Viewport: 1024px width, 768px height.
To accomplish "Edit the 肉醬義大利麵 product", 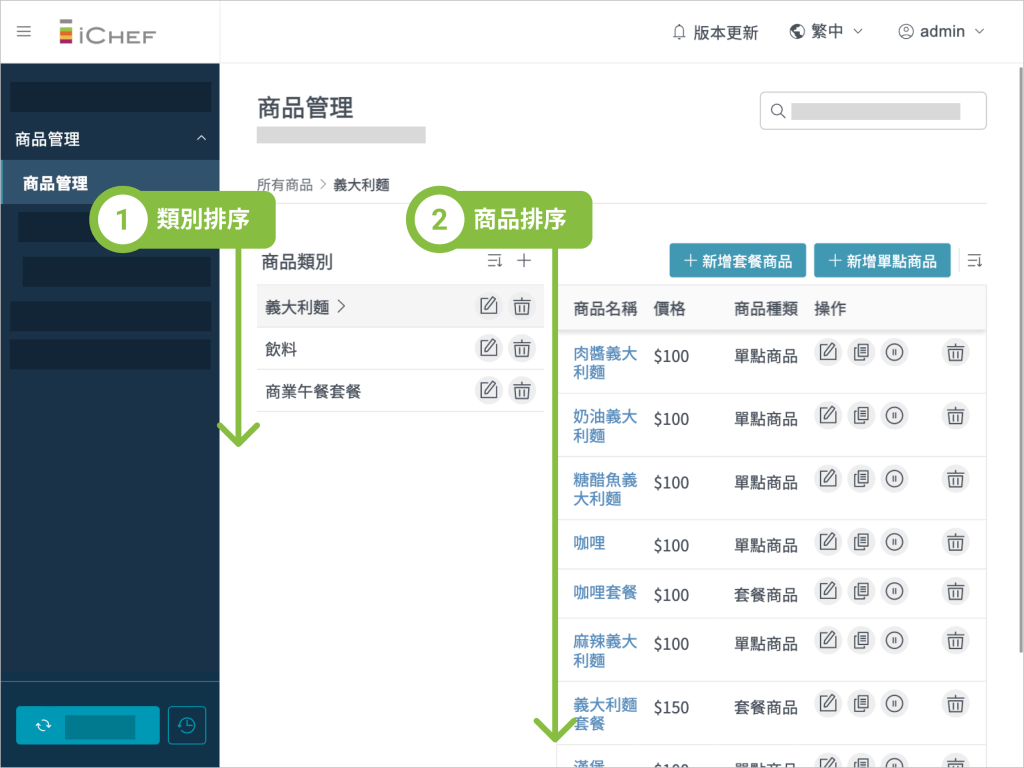I will pyautogui.click(x=828, y=352).
